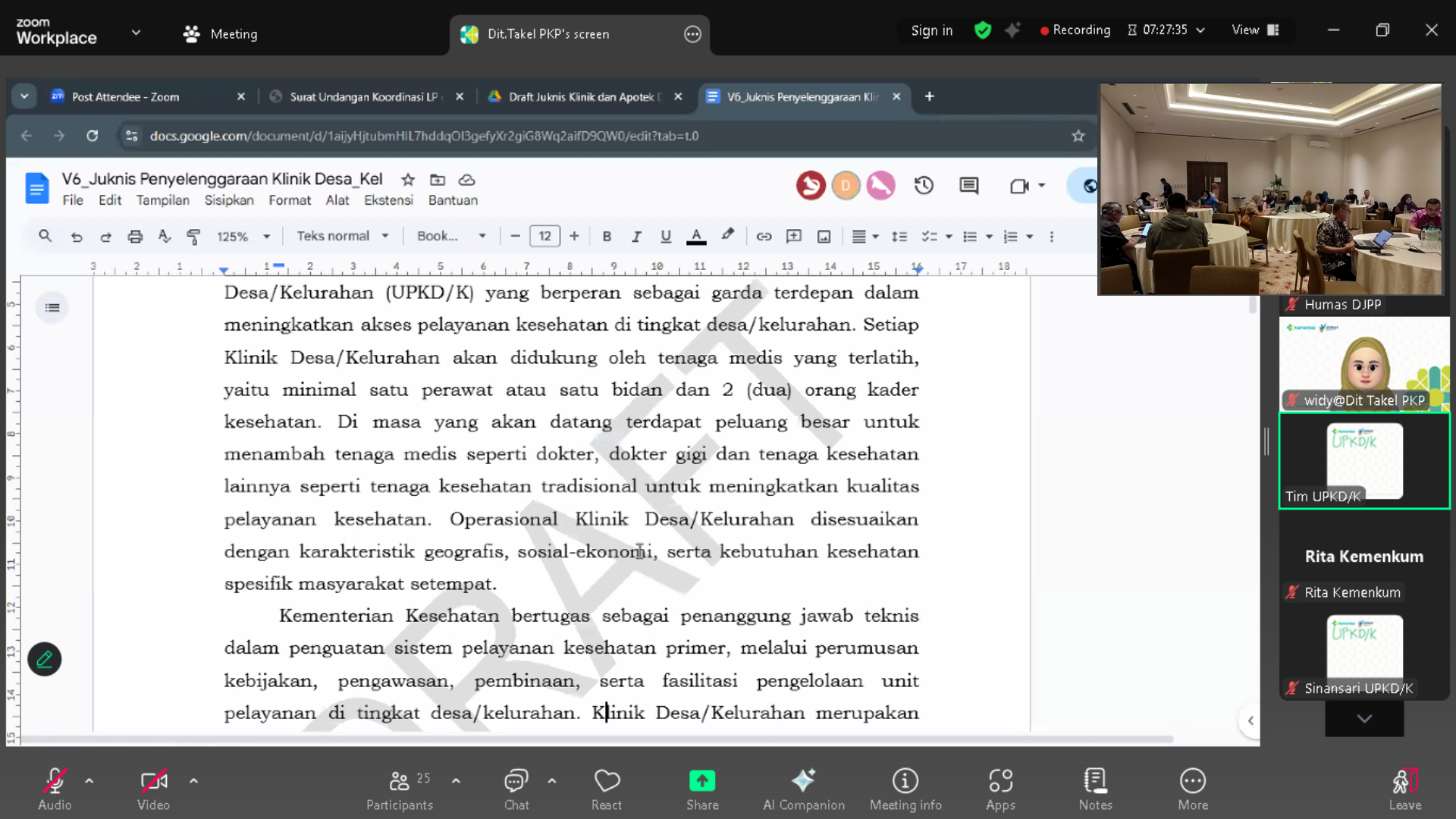Open the Tampilan menu

(163, 200)
